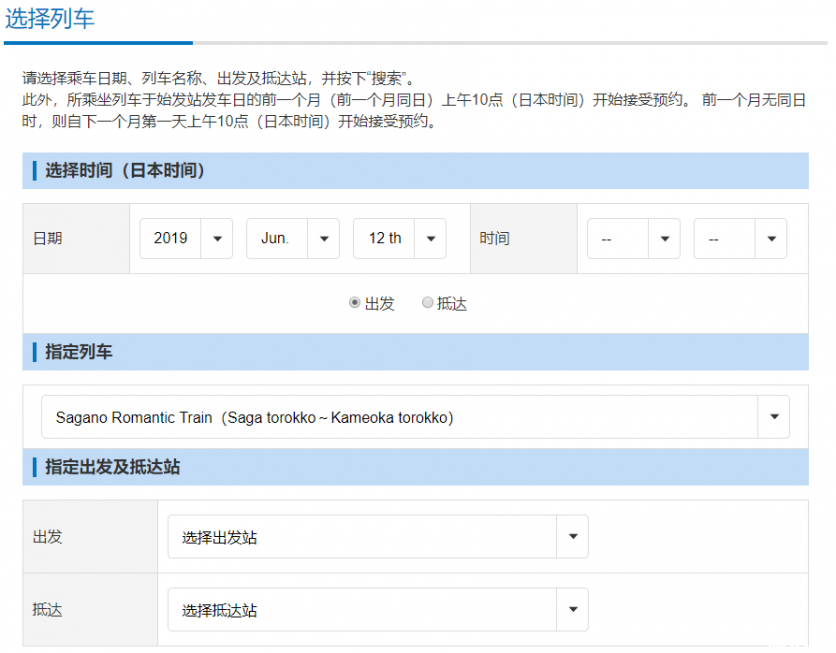Click the 时间 label cell

point(524,238)
